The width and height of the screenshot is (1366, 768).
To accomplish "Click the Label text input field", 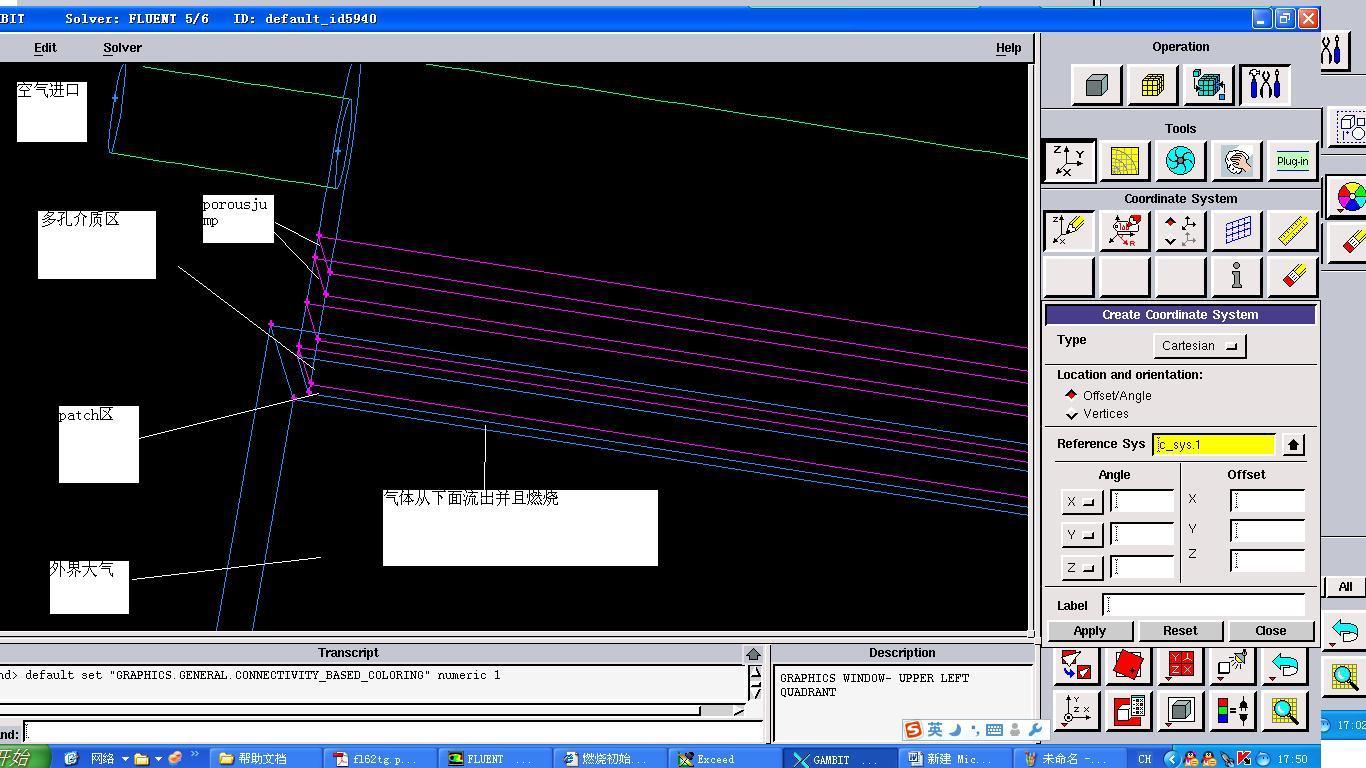I will click(1204, 605).
